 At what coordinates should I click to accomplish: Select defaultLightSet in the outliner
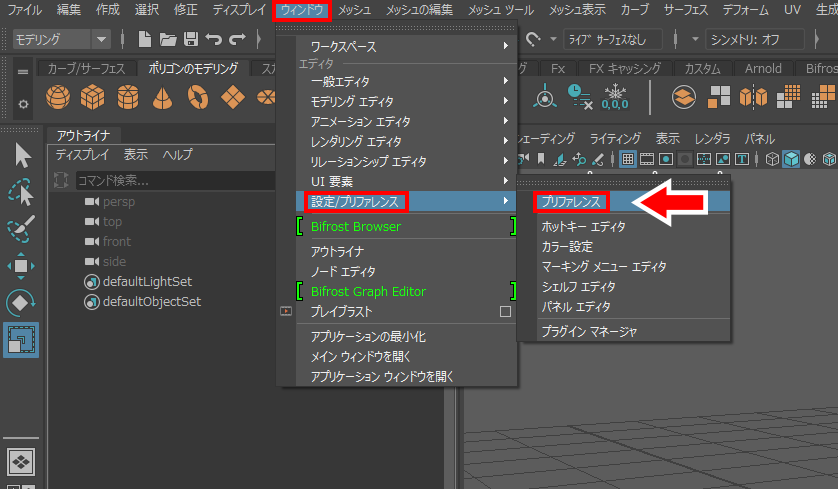tap(147, 281)
